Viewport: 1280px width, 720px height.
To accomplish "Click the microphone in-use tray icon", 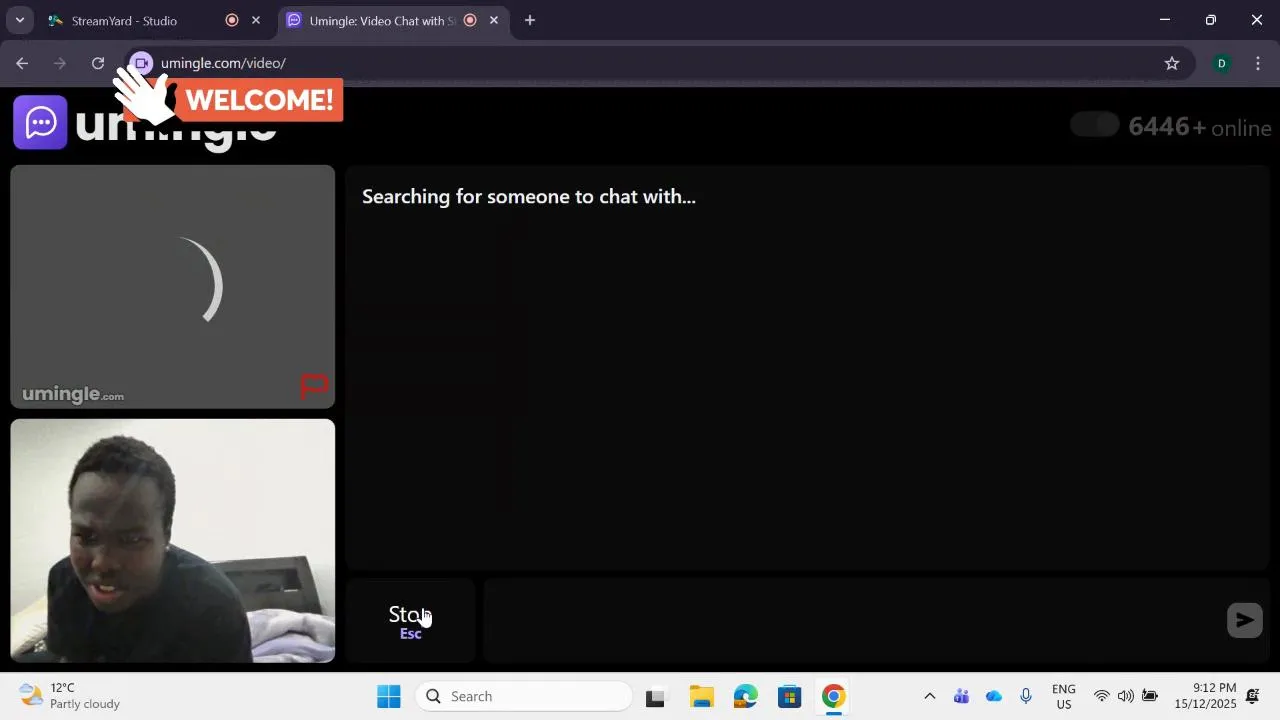I will click(1026, 696).
